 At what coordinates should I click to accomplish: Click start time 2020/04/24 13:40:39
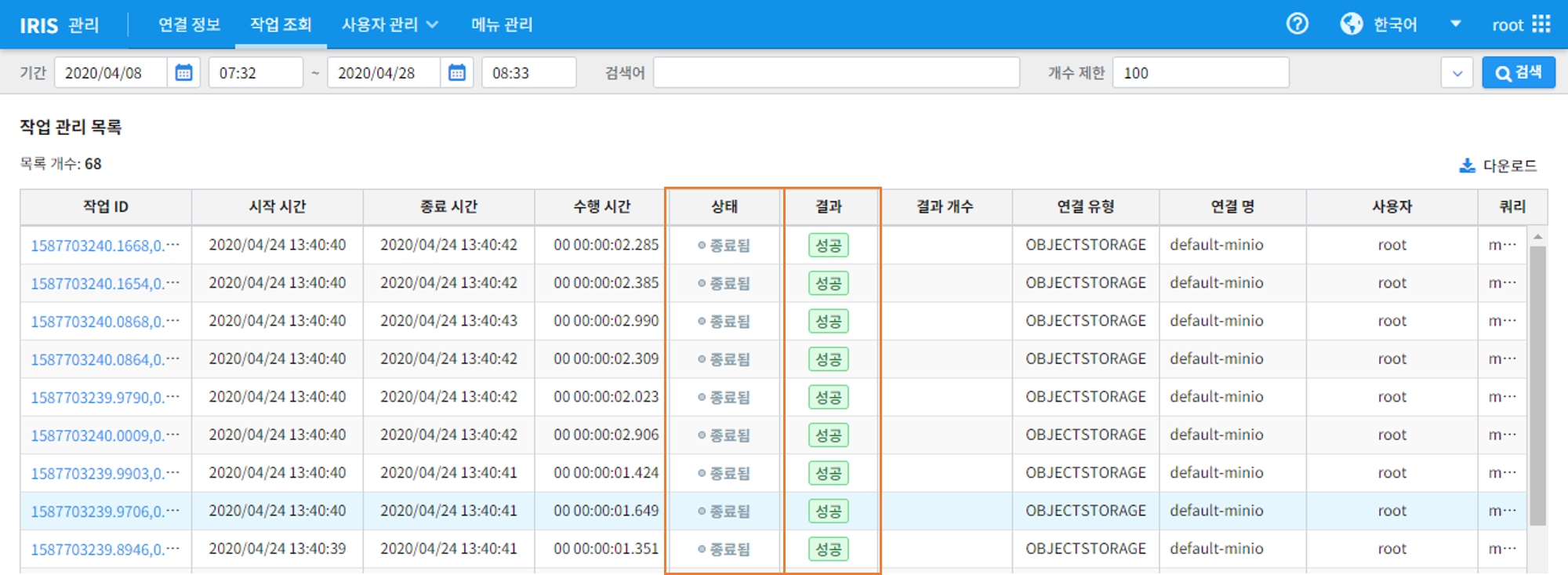pyautogui.click(x=278, y=548)
